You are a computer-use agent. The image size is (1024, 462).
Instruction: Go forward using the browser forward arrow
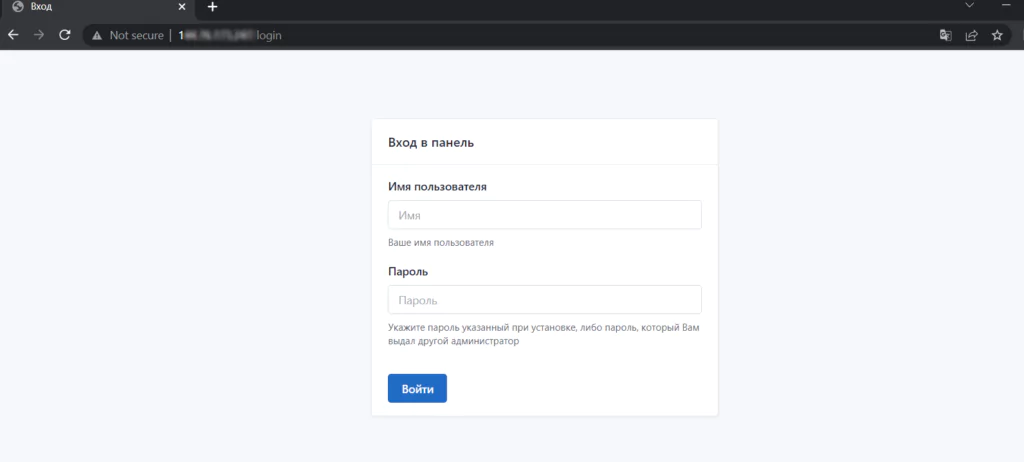click(x=39, y=35)
